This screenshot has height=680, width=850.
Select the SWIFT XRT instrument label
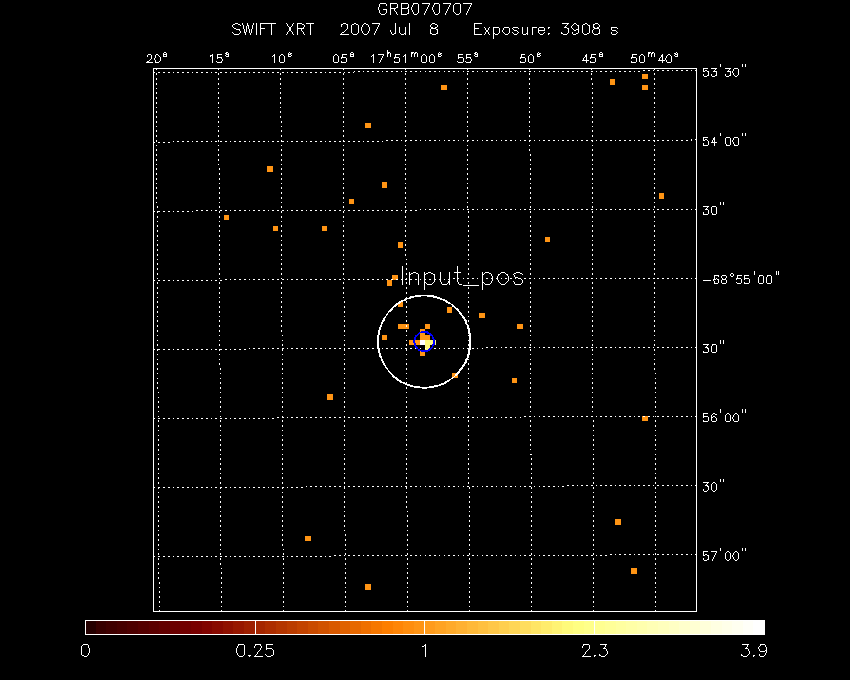pos(273,29)
